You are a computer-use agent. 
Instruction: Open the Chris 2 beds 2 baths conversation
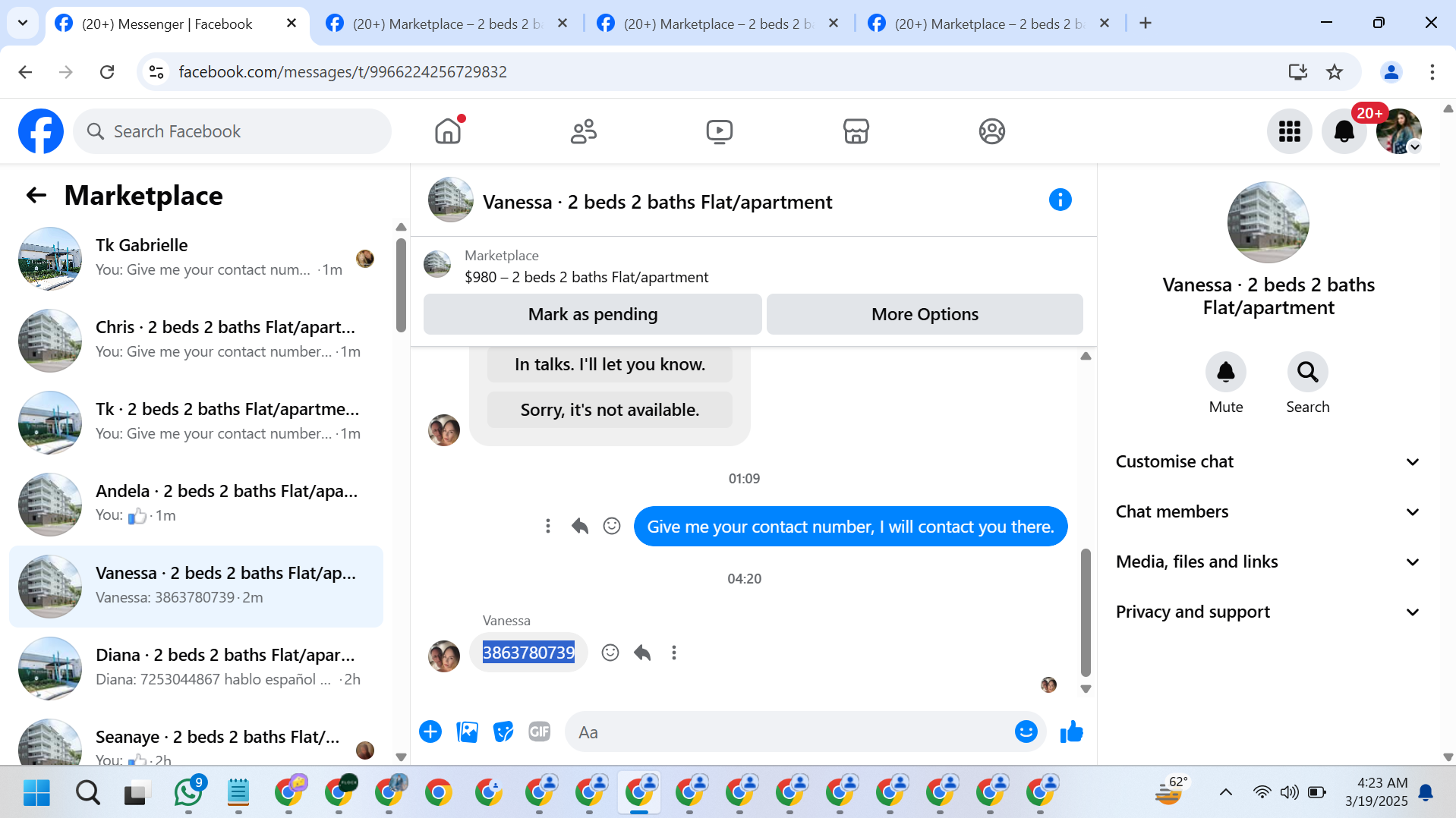tap(197, 340)
